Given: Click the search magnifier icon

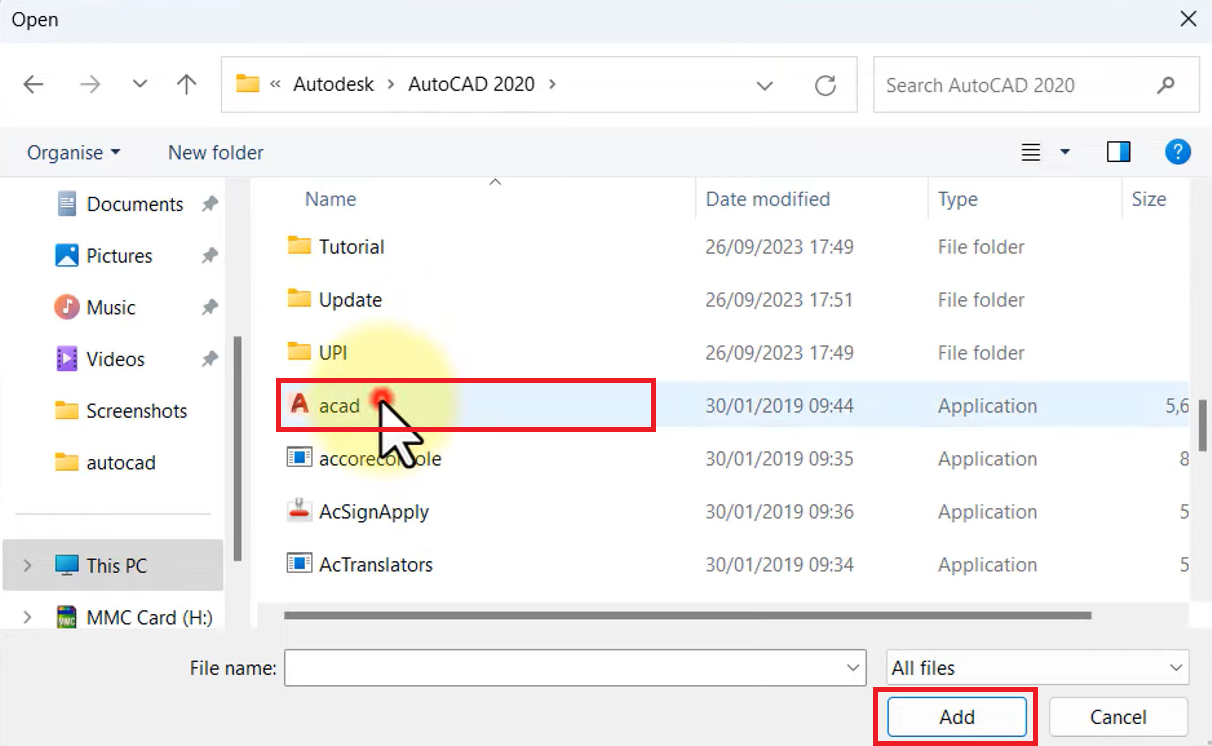Looking at the screenshot, I should point(1166,85).
